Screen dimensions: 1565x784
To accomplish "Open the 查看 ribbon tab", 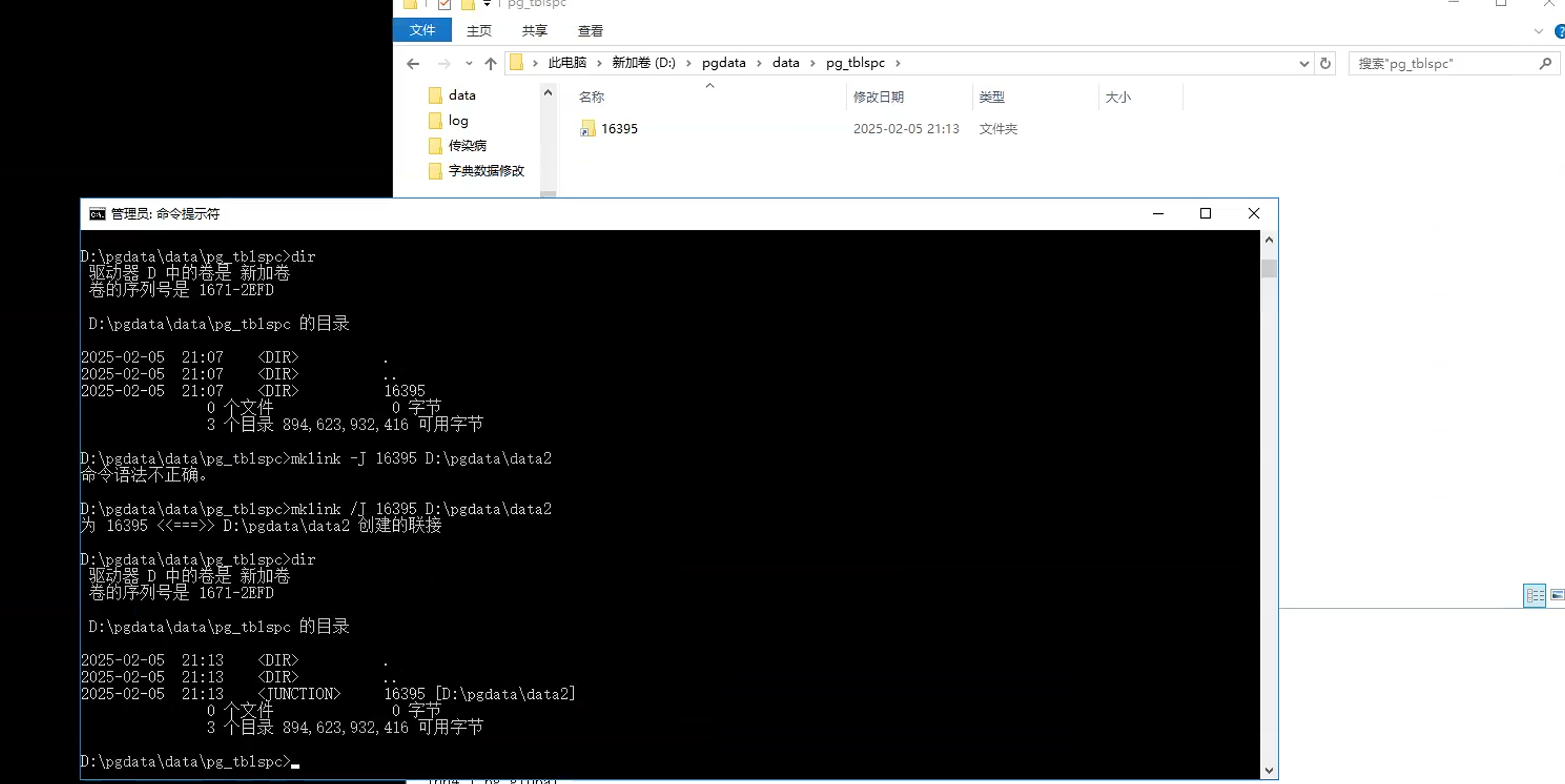I will point(590,31).
